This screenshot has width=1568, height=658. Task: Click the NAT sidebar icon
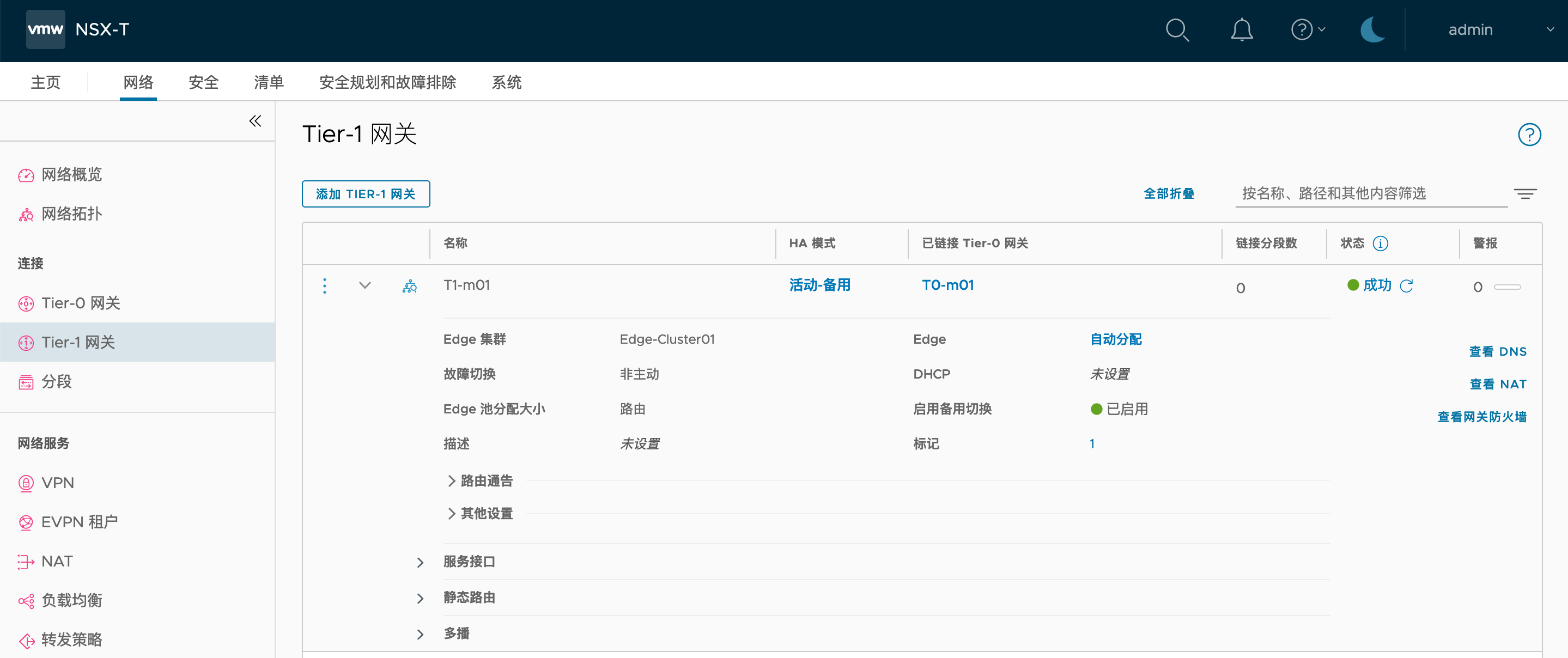(26, 562)
